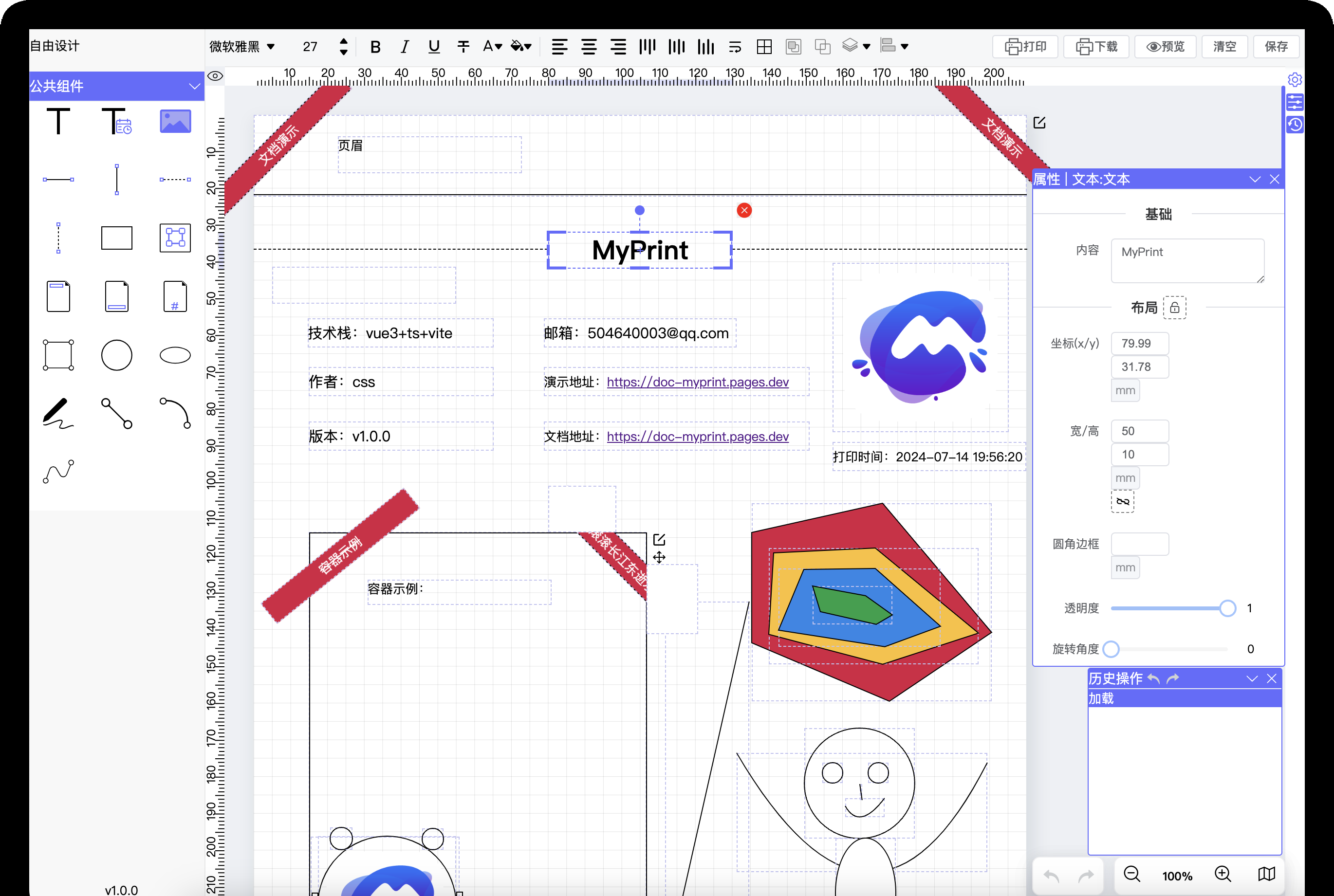Select the bezier curve tool
Viewport: 1334px width, 896px height.
tap(58, 472)
